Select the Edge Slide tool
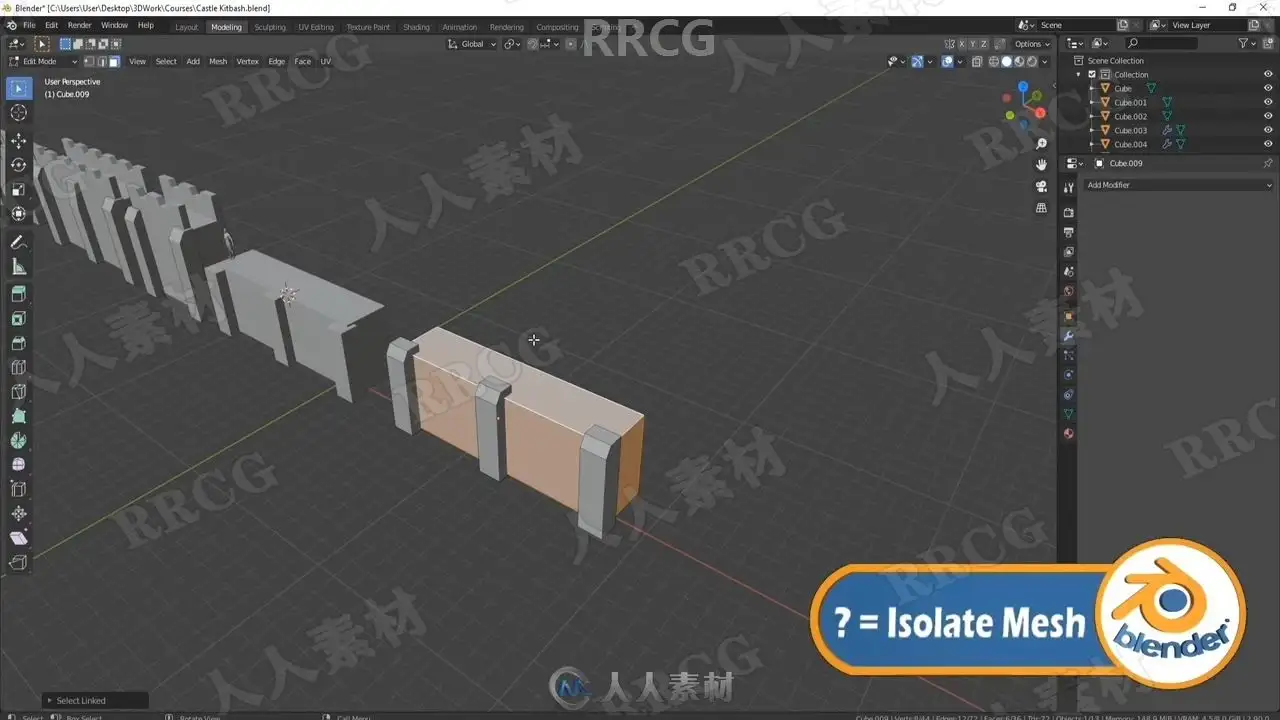The width and height of the screenshot is (1280, 720). tap(18, 489)
